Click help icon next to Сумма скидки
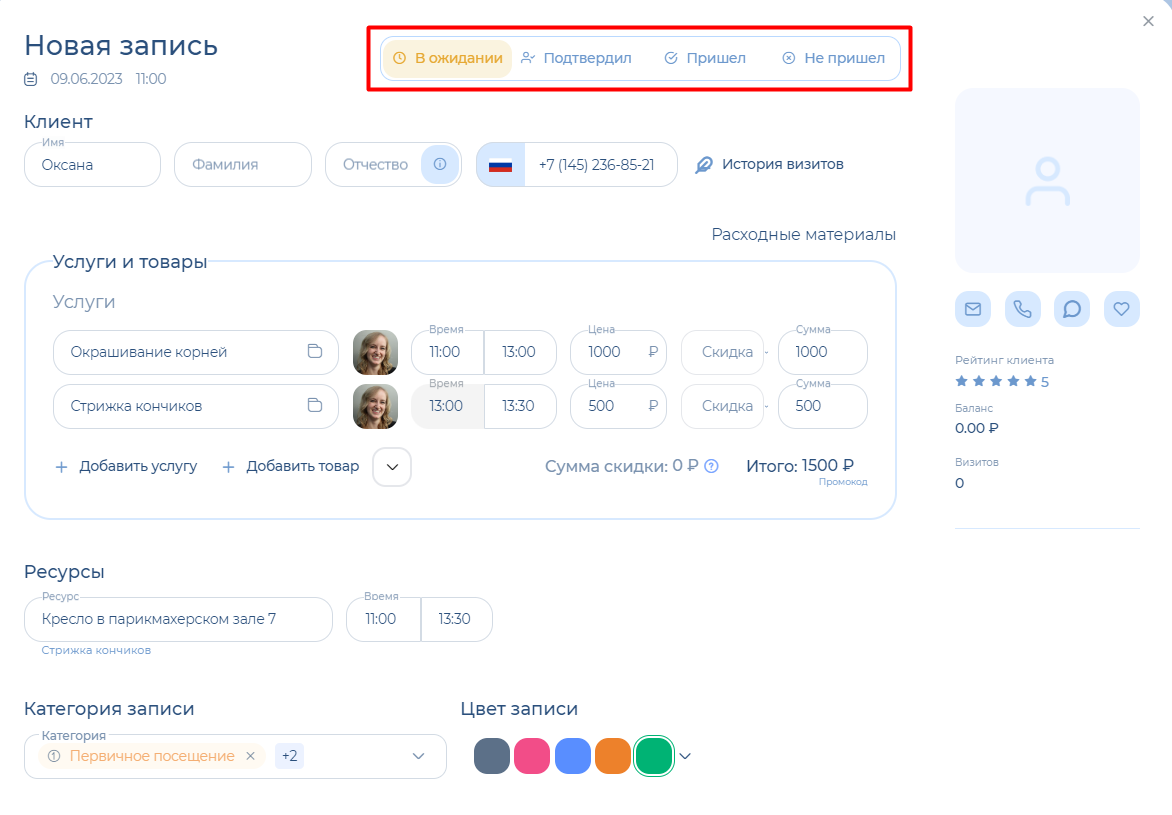Viewport: 1172px width, 815px height. pos(711,466)
